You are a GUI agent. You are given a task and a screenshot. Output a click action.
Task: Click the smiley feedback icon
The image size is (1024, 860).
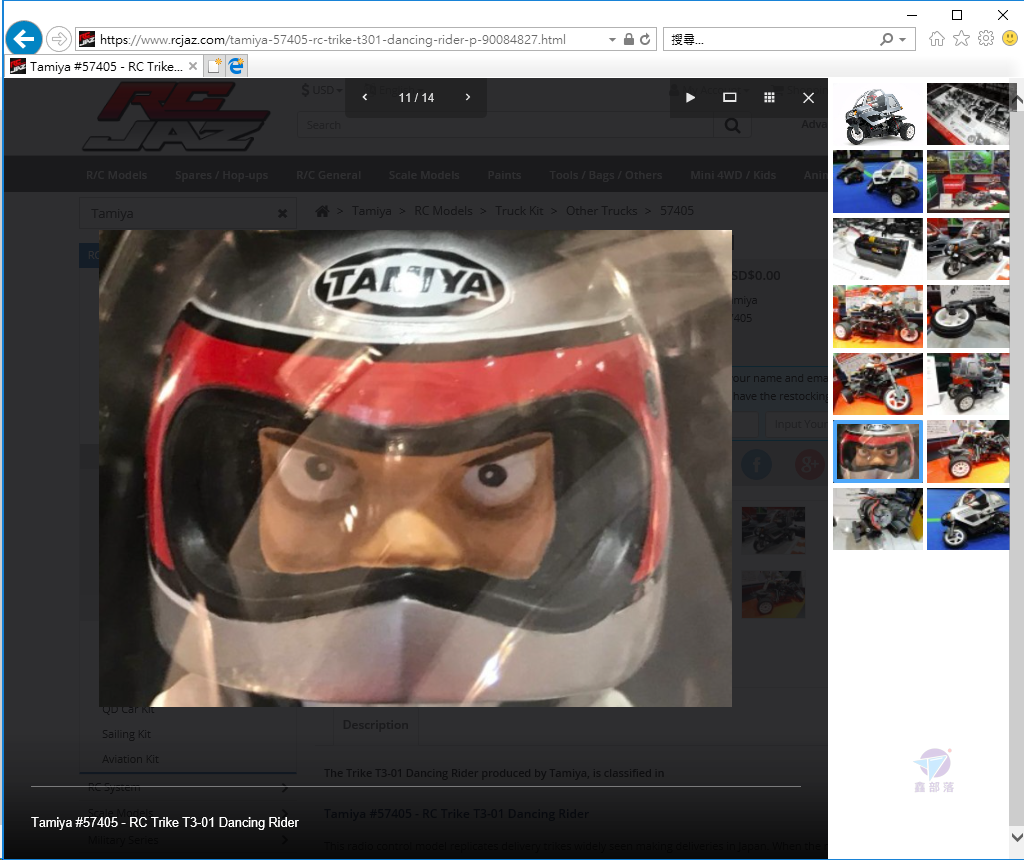[1010, 39]
